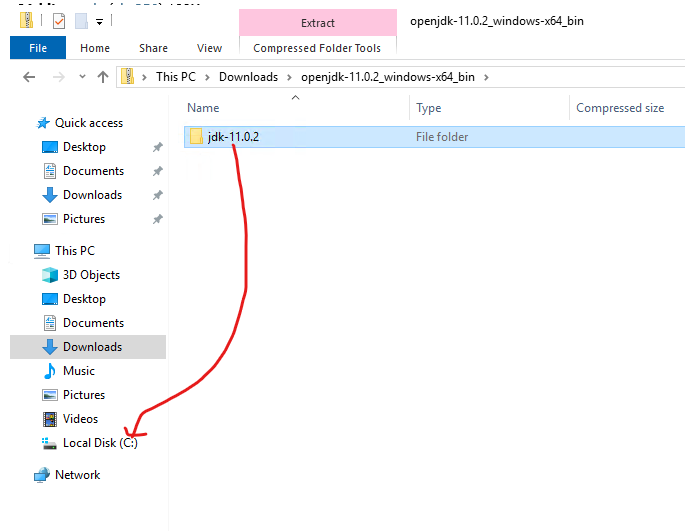Switch to the View ribbon tab
Screen dimensions: 685x531
tap(209, 48)
